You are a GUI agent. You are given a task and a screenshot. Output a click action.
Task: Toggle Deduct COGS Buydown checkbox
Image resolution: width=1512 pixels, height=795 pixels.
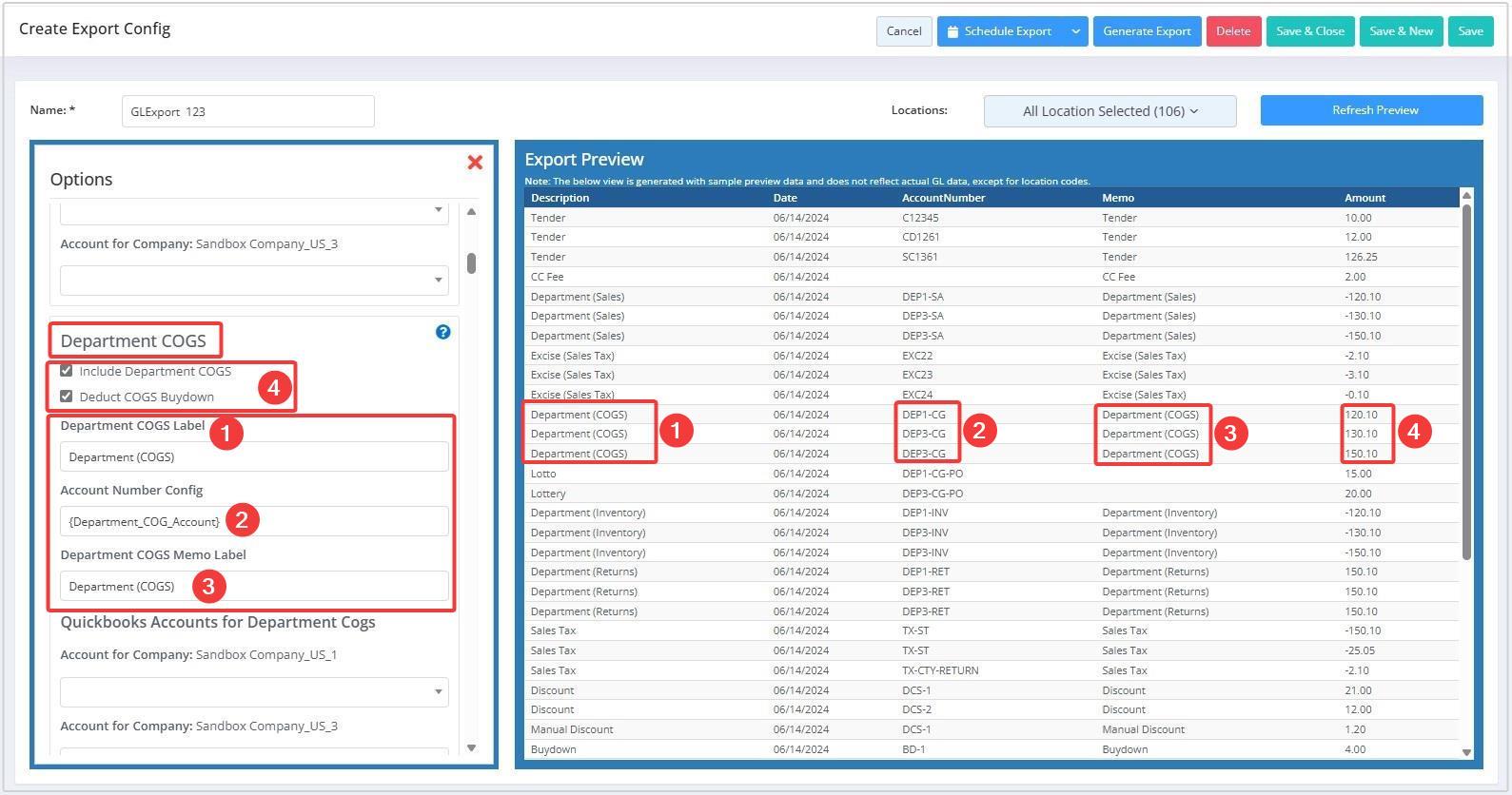(67, 397)
